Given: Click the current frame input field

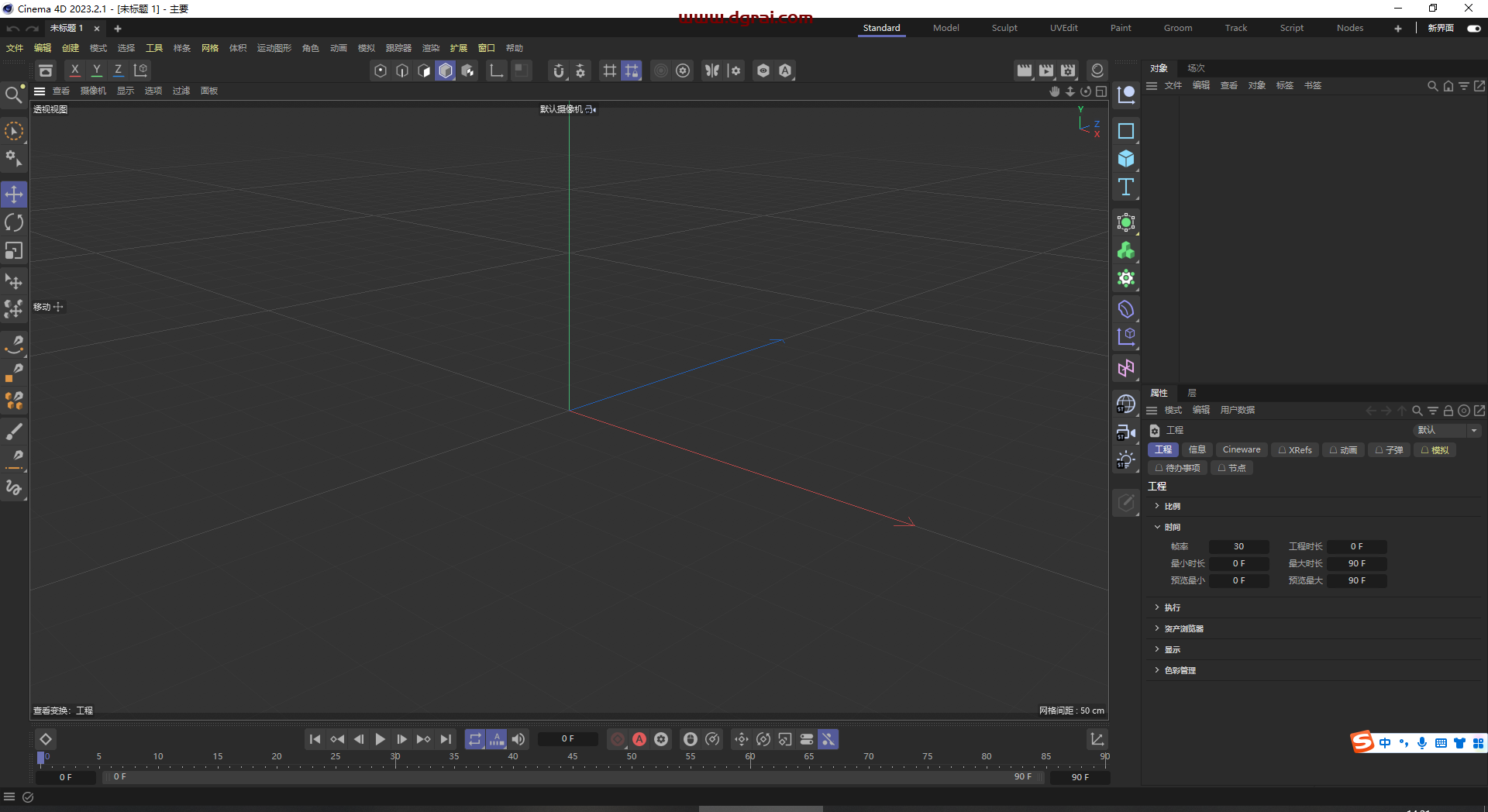Looking at the screenshot, I should [x=568, y=739].
